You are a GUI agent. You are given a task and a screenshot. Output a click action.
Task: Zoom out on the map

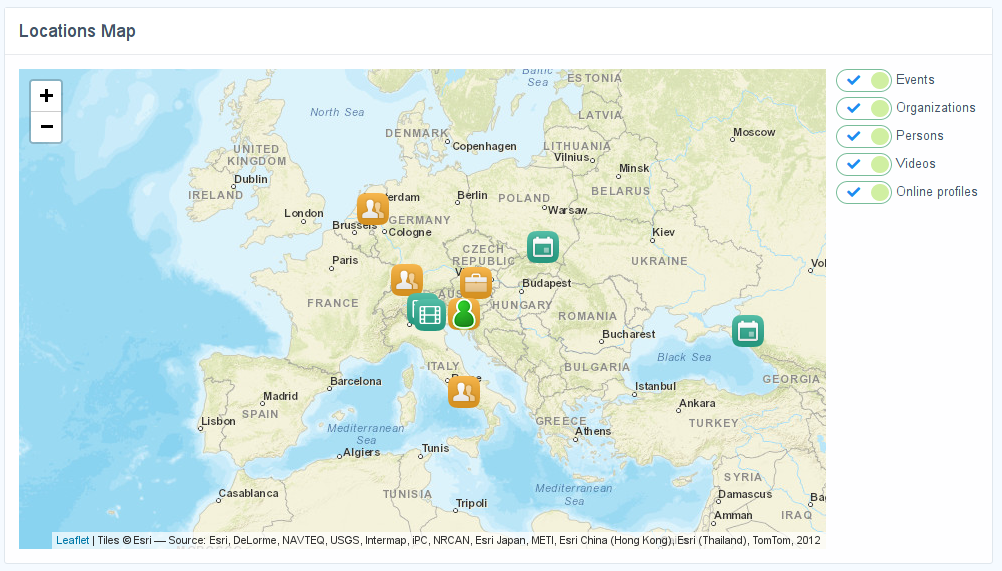click(x=46, y=127)
